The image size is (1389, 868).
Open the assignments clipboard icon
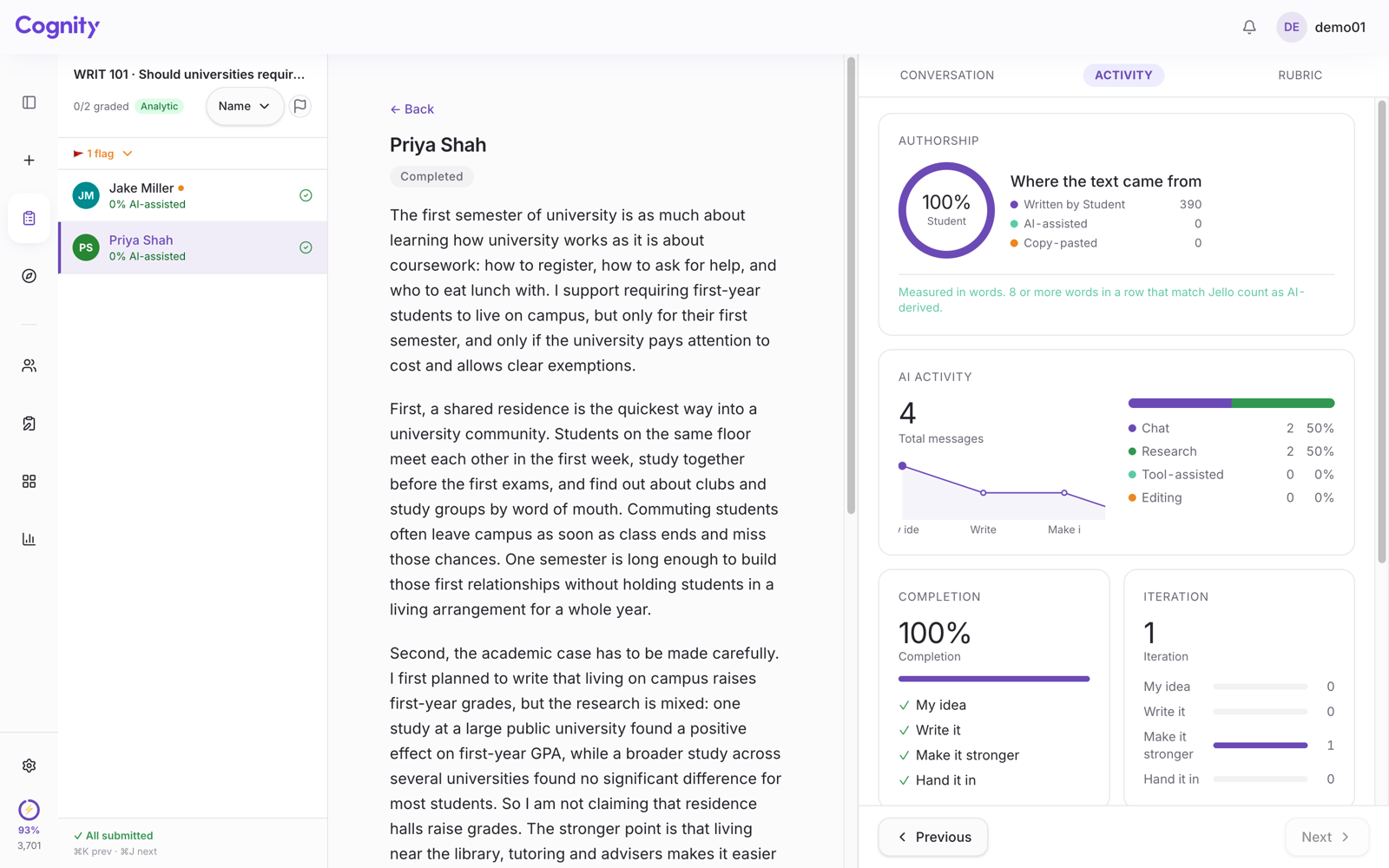click(29, 218)
